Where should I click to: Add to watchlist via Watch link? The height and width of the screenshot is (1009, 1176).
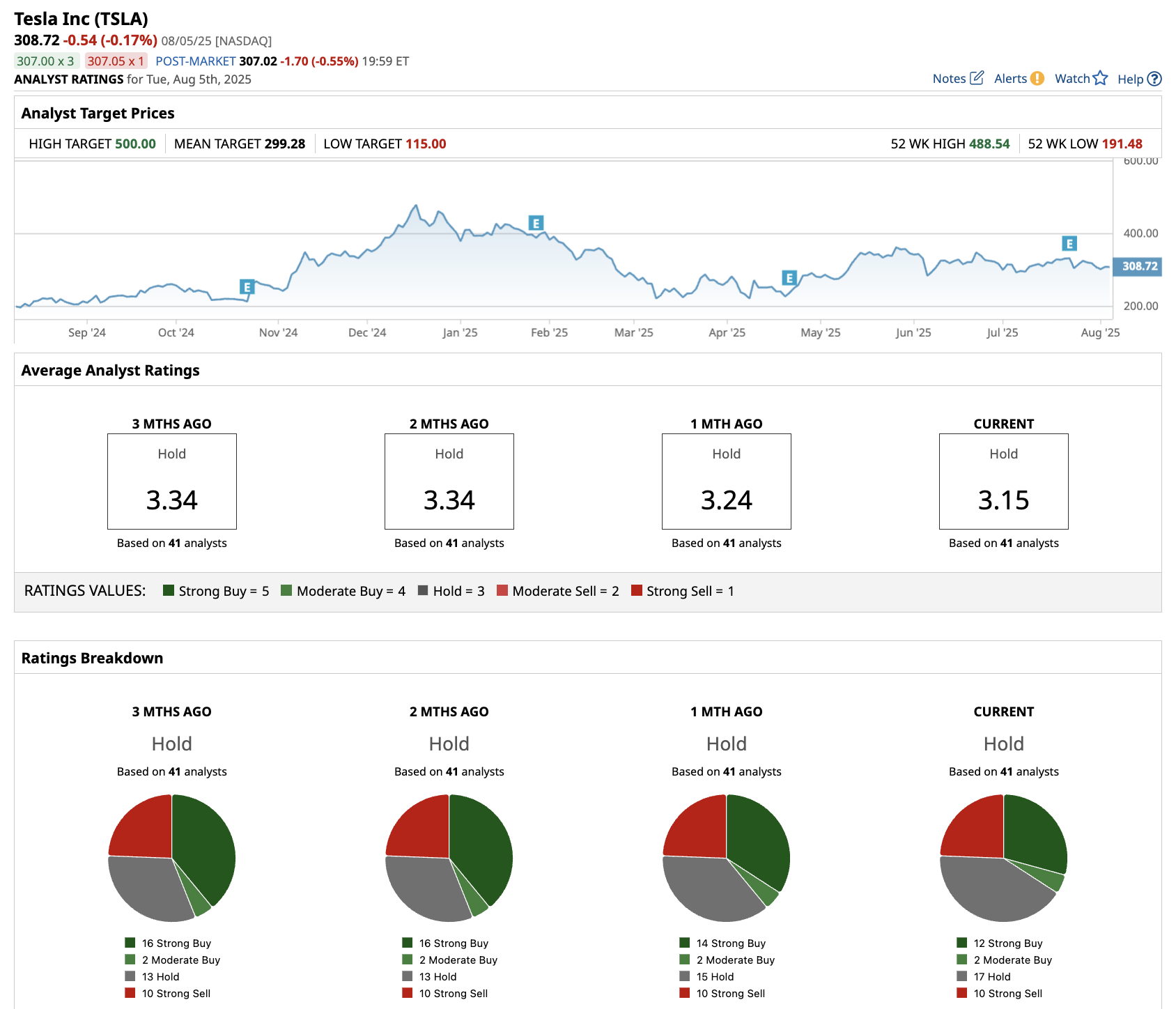pos(1072,79)
